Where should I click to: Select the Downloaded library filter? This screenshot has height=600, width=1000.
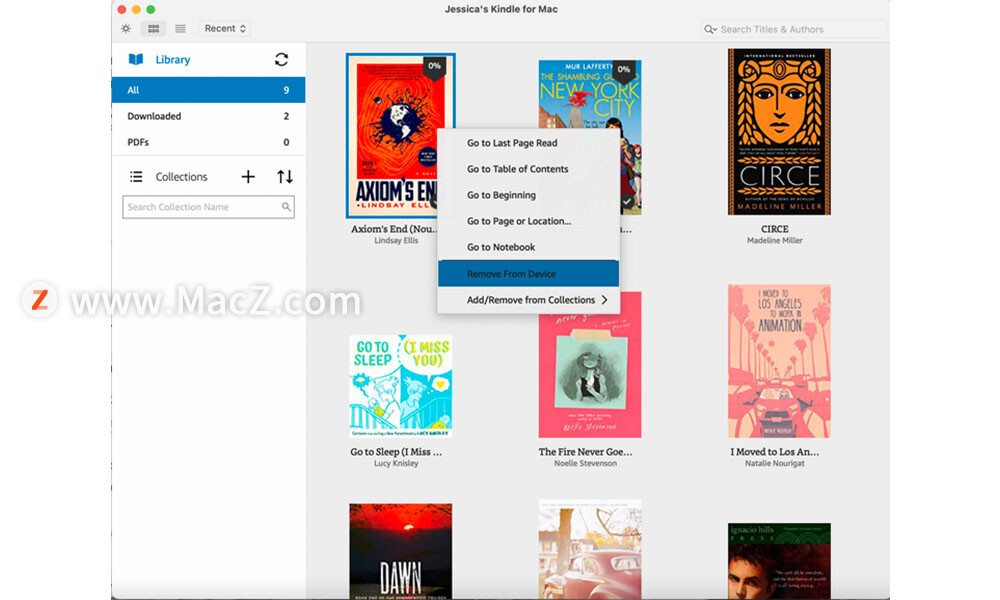point(209,116)
